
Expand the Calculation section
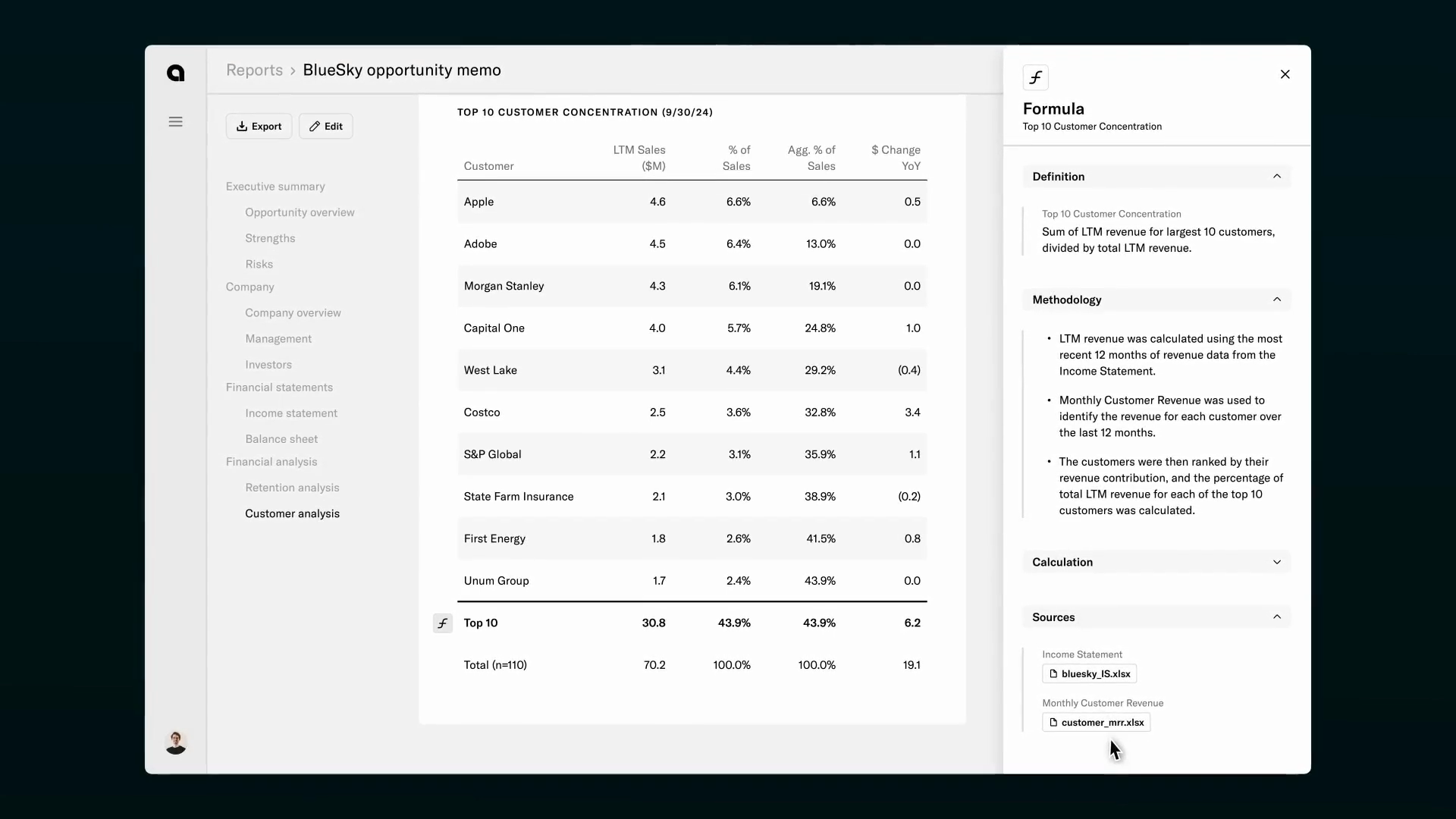click(1276, 562)
